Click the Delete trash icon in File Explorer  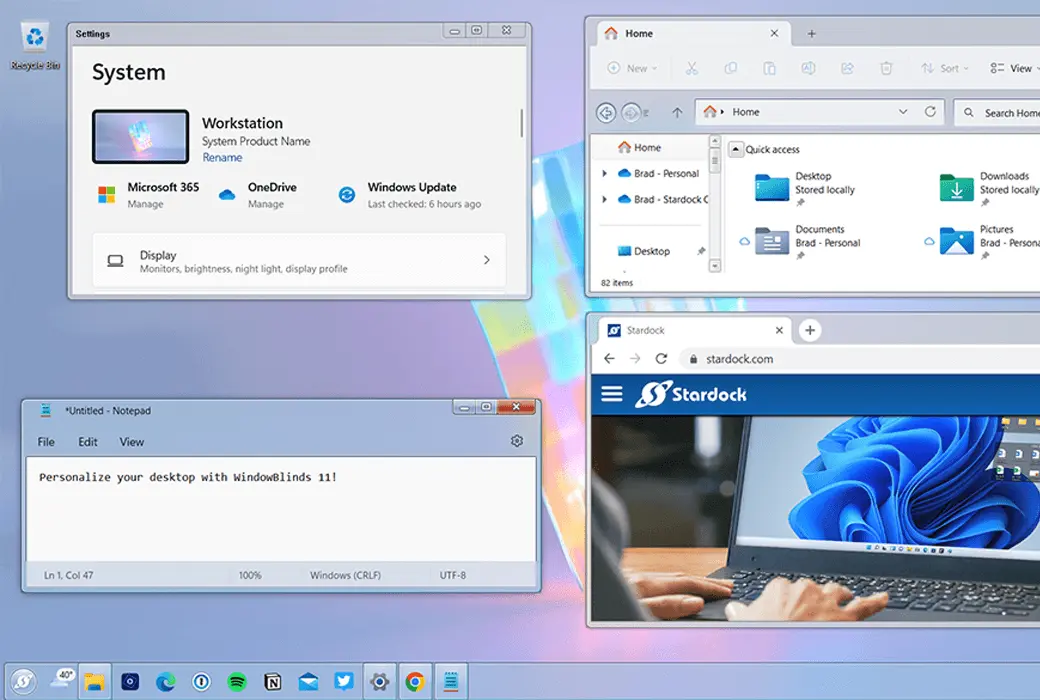click(x=886, y=68)
